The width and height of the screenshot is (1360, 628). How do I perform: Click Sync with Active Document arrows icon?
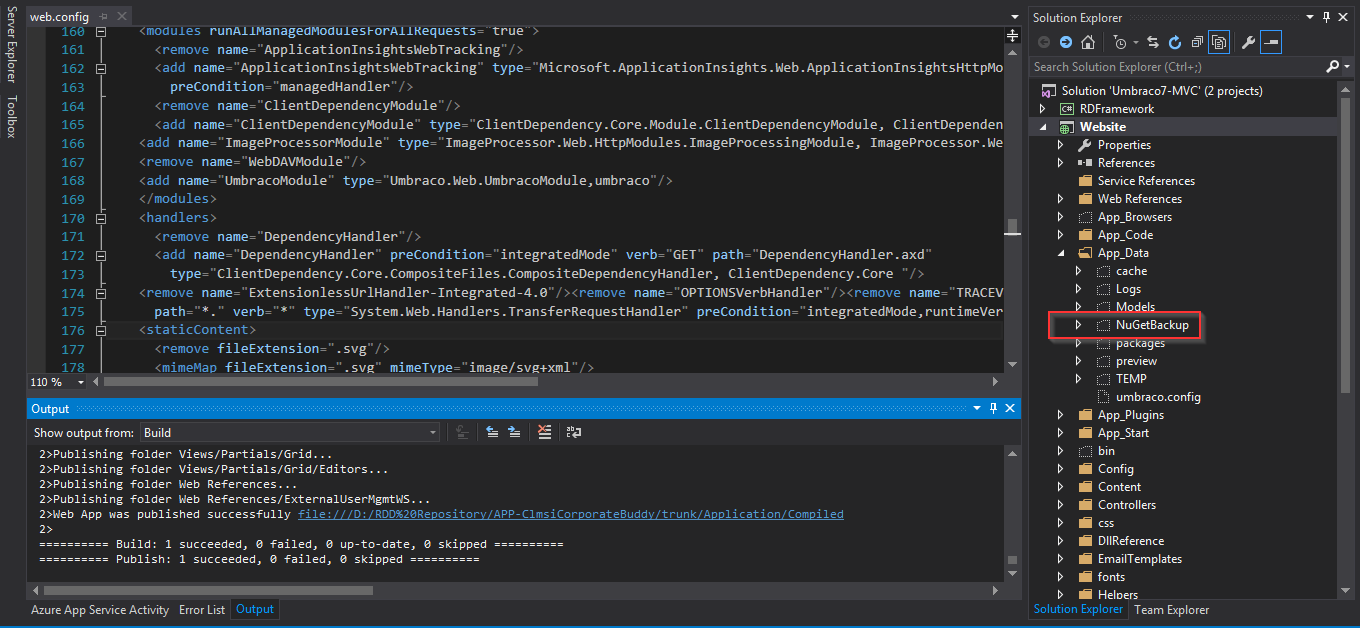click(x=1153, y=42)
